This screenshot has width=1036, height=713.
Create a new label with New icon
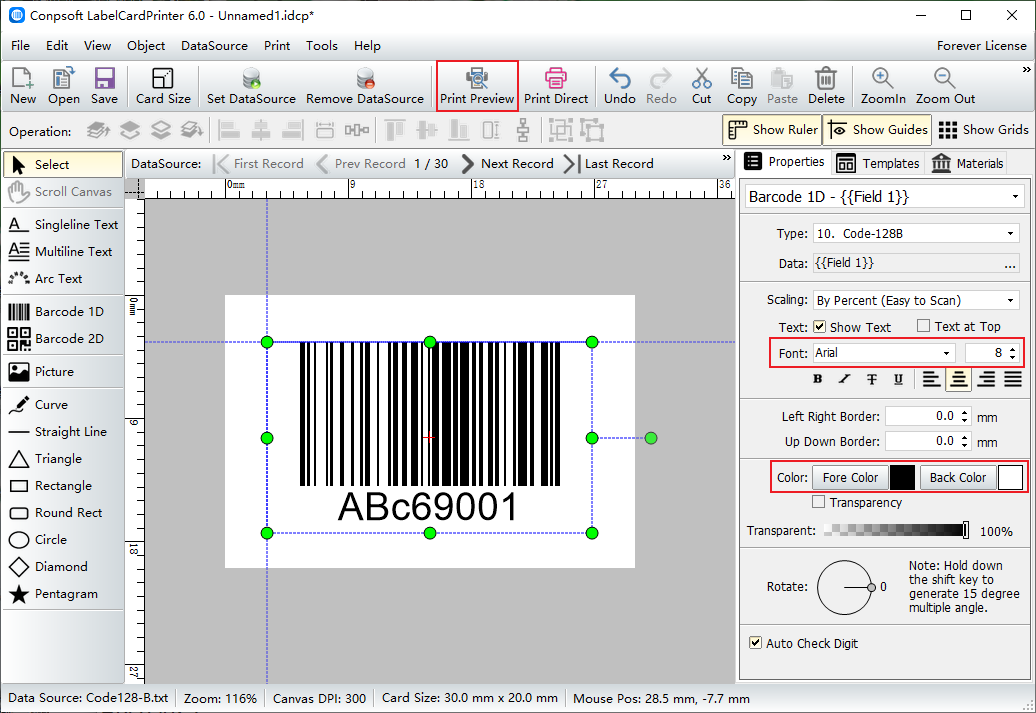(x=23, y=86)
